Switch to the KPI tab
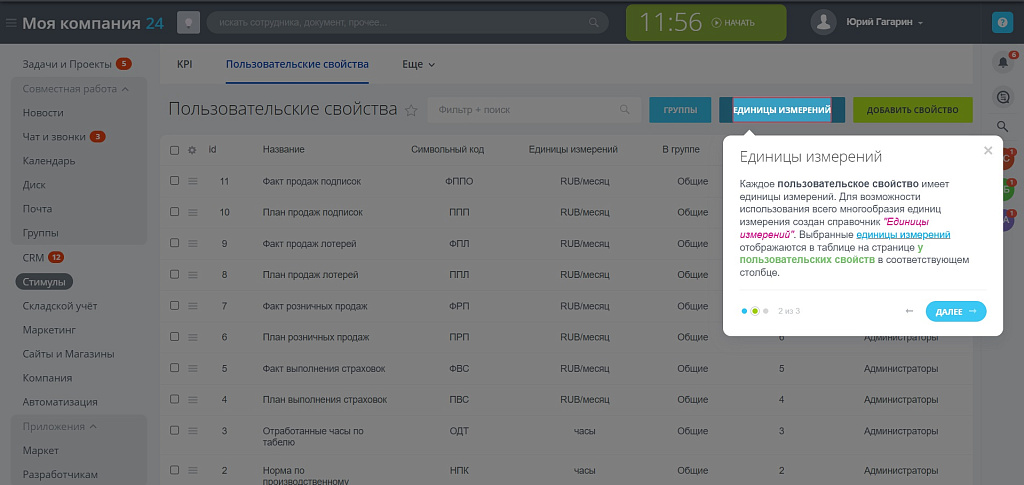 pyautogui.click(x=184, y=64)
